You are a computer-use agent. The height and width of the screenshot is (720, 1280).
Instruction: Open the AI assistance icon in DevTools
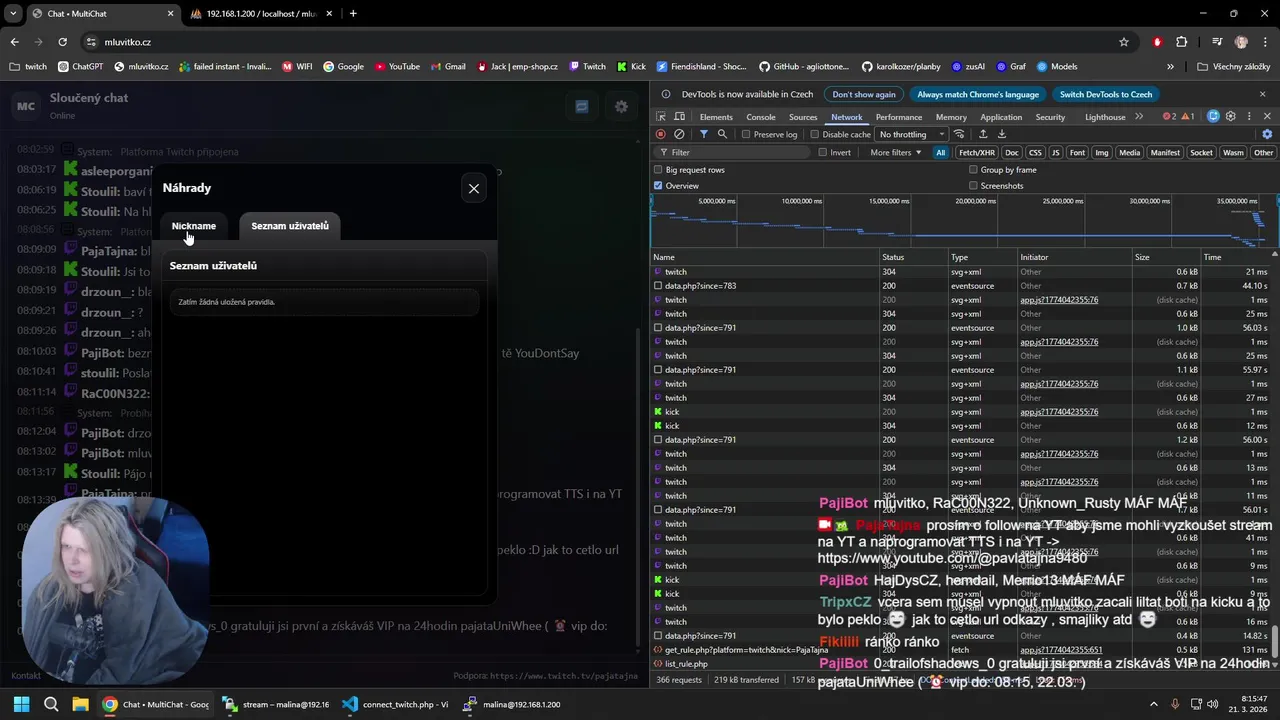(x=1213, y=117)
